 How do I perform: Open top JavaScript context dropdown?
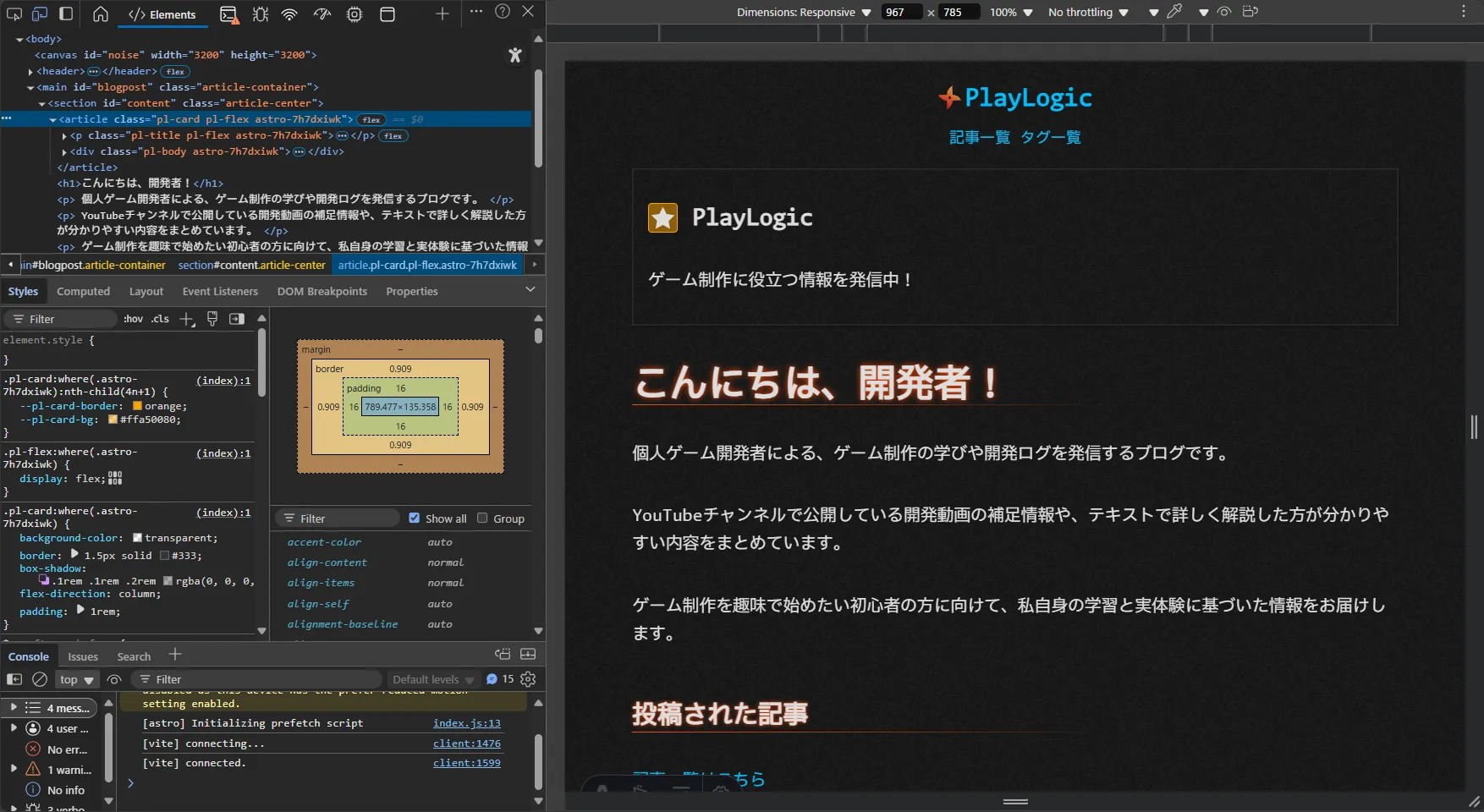pyautogui.click(x=77, y=679)
